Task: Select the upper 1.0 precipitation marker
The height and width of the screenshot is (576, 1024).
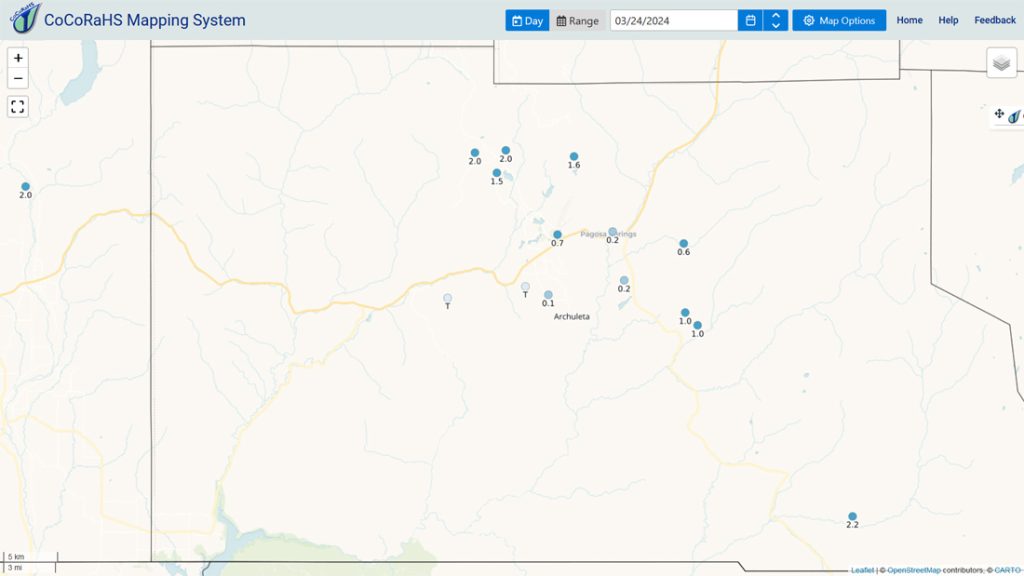Action: (x=684, y=313)
